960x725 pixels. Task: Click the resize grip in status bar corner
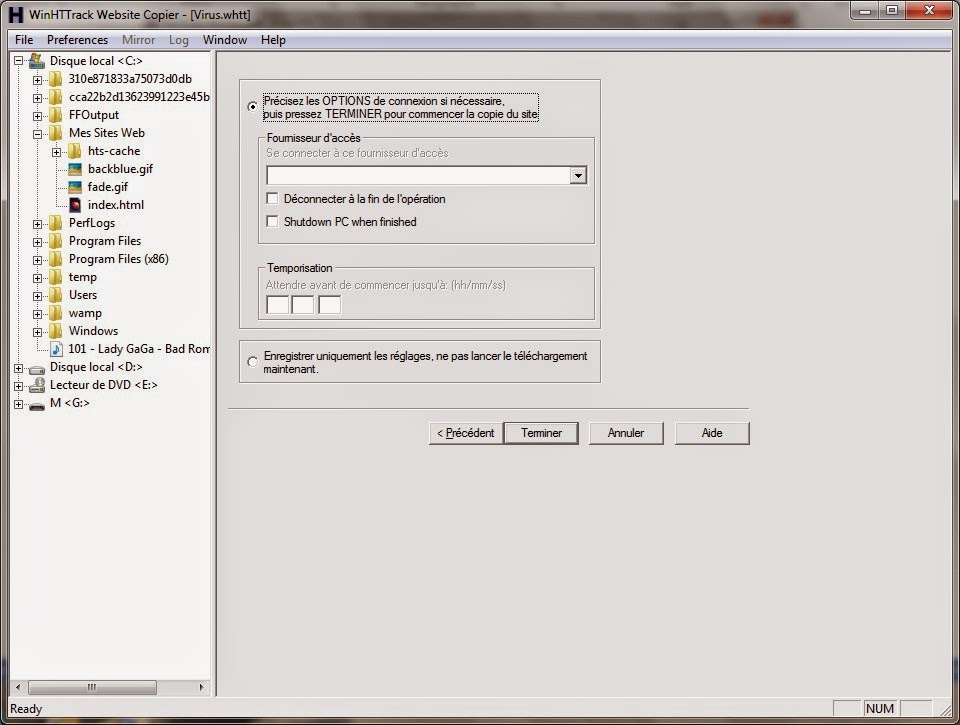[x=947, y=709]
